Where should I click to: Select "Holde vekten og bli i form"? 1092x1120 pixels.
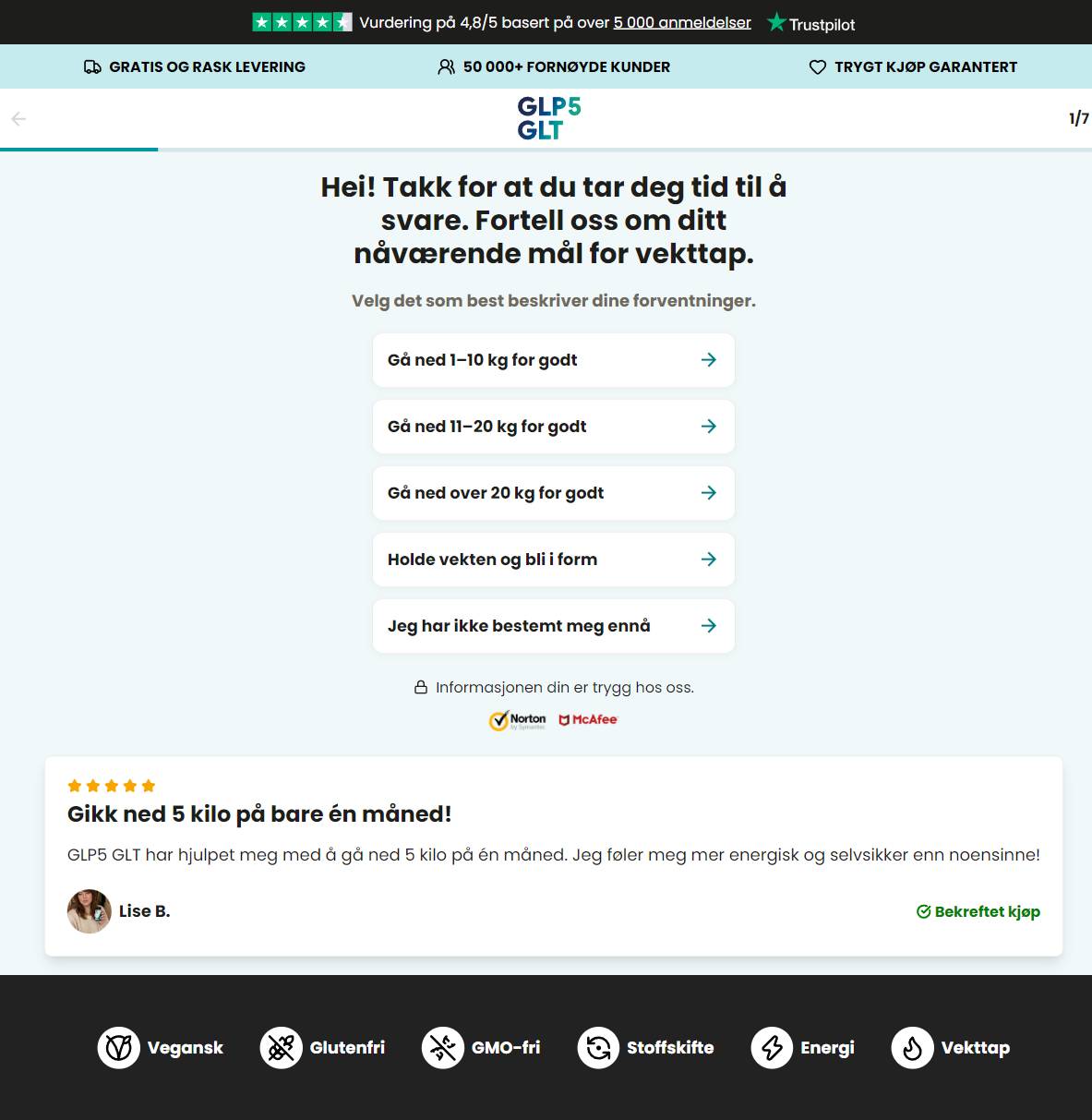point(554,560)
